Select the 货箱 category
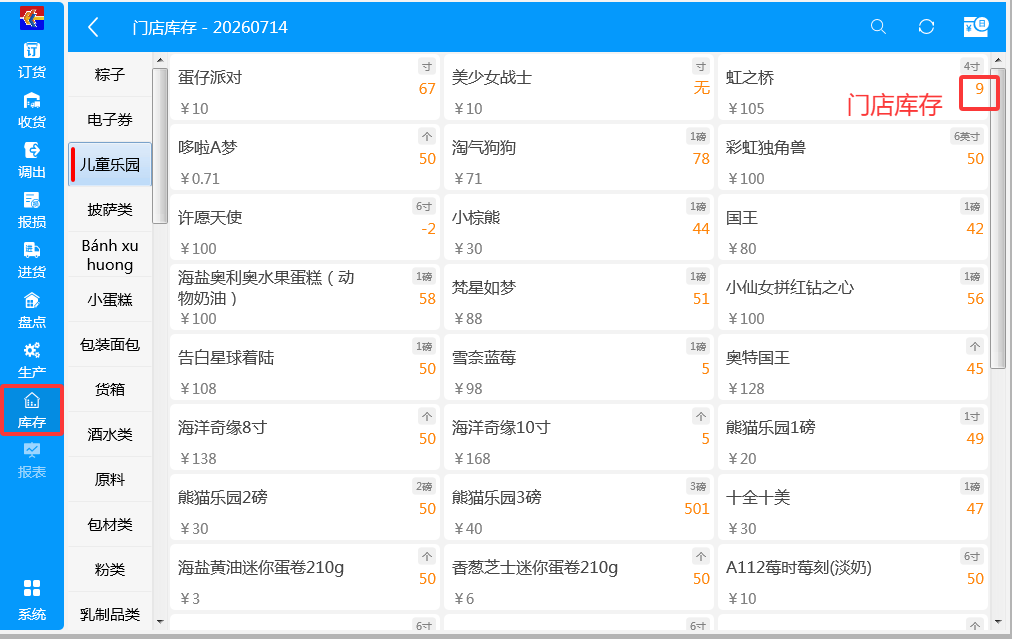The width and height of the screenshot is (1012, 639). tap(110, 389)
